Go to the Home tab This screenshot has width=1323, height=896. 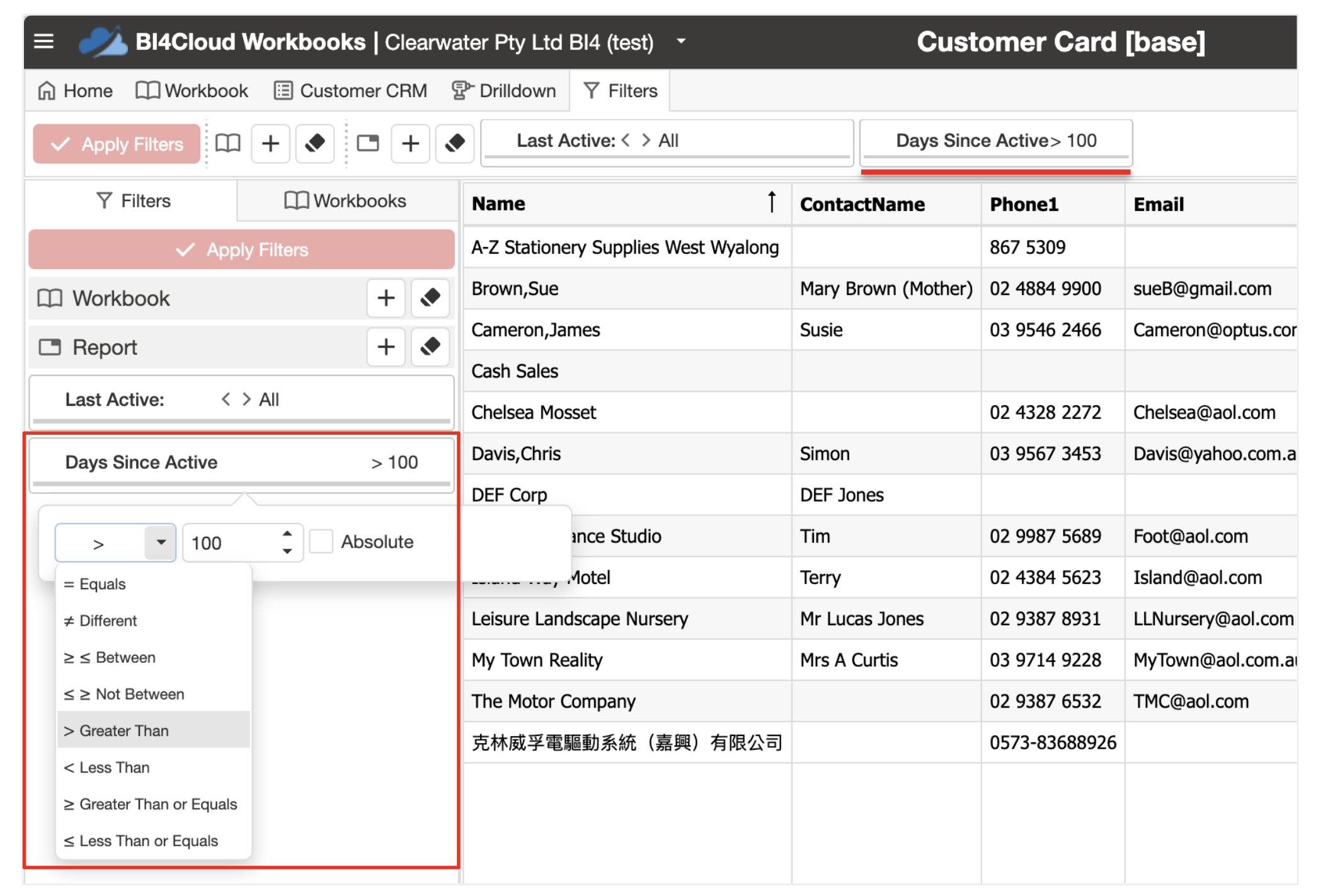76,91
